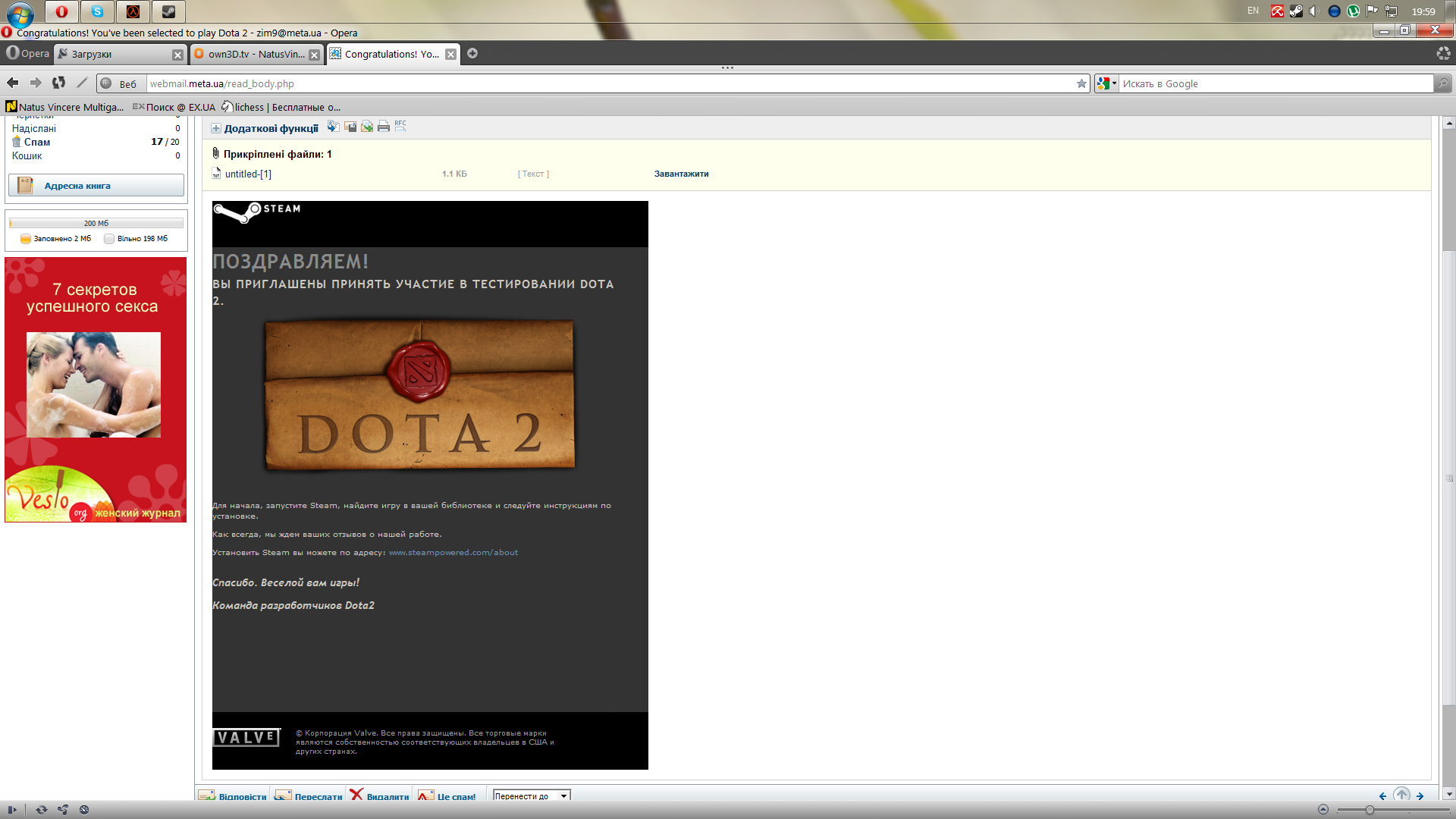Click the Искать в Google field

[1276, 83]
